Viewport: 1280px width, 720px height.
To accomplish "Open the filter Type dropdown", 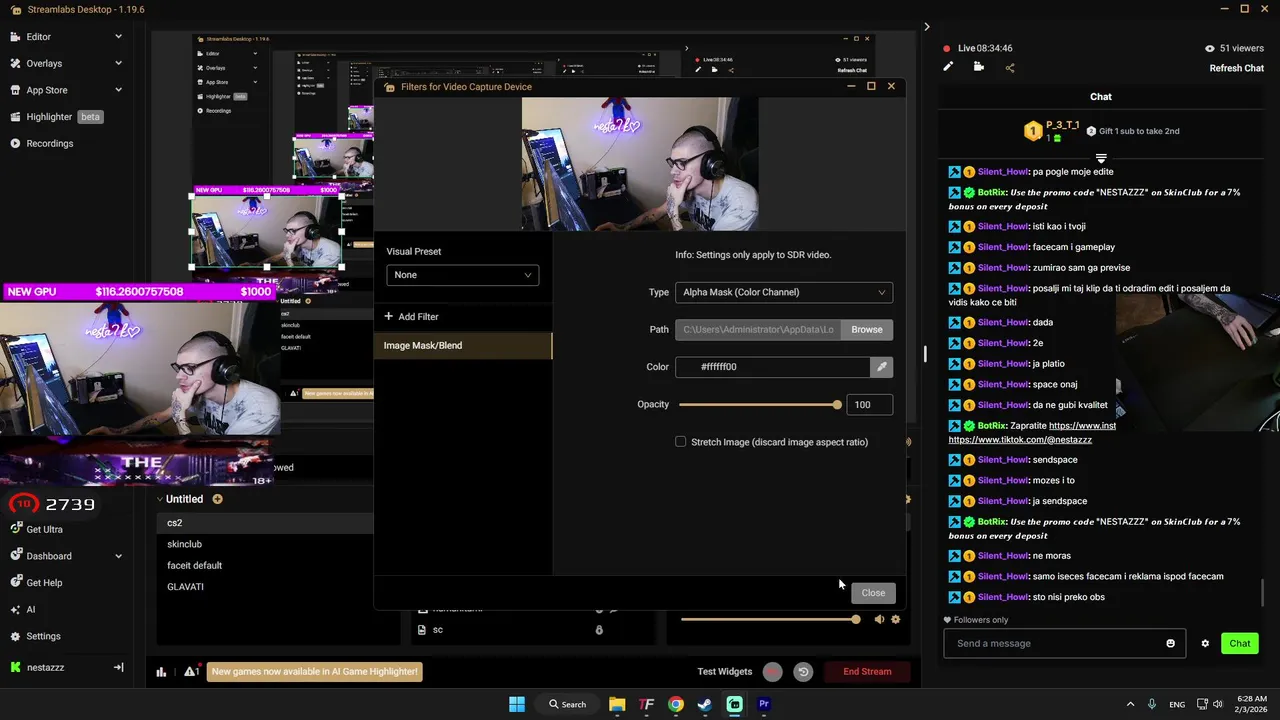I will pyautogui.click(x=784, y=292).
